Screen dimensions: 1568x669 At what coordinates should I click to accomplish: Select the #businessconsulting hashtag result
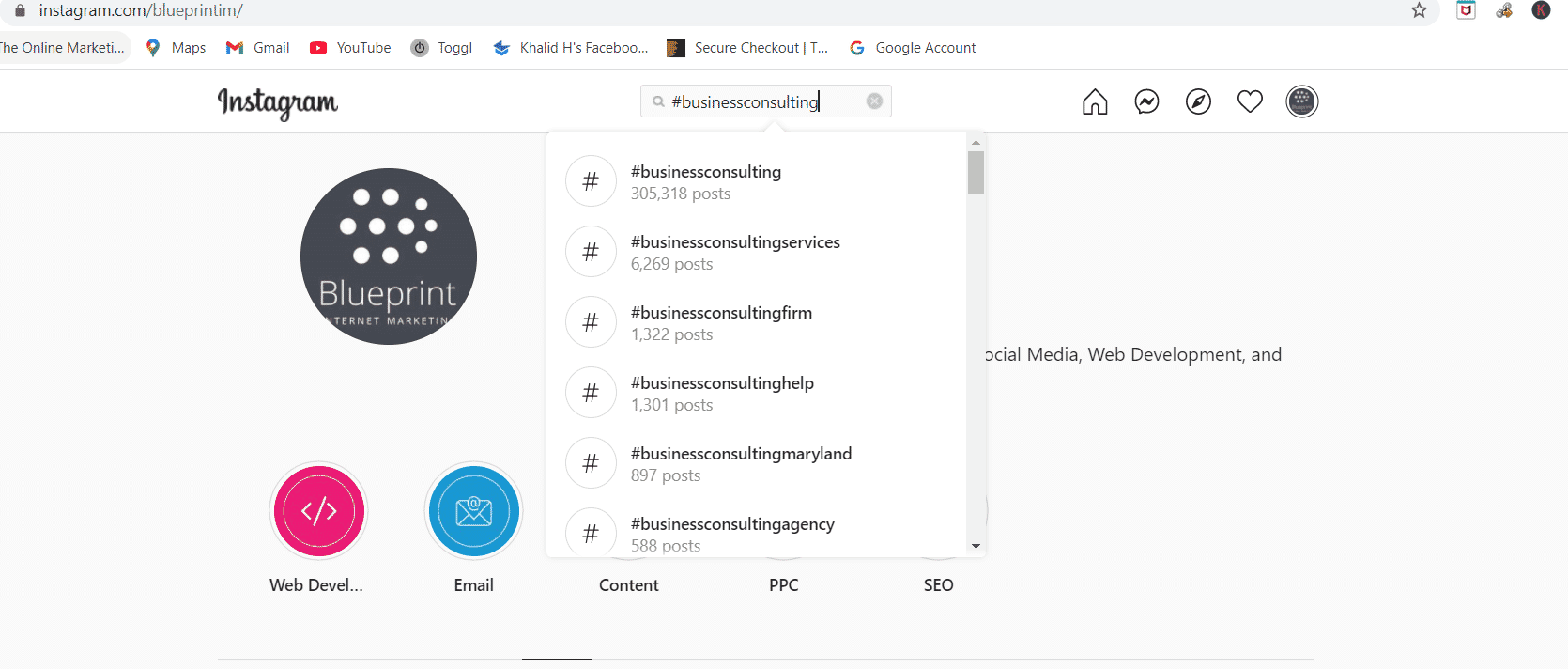(x=756, y=181)
